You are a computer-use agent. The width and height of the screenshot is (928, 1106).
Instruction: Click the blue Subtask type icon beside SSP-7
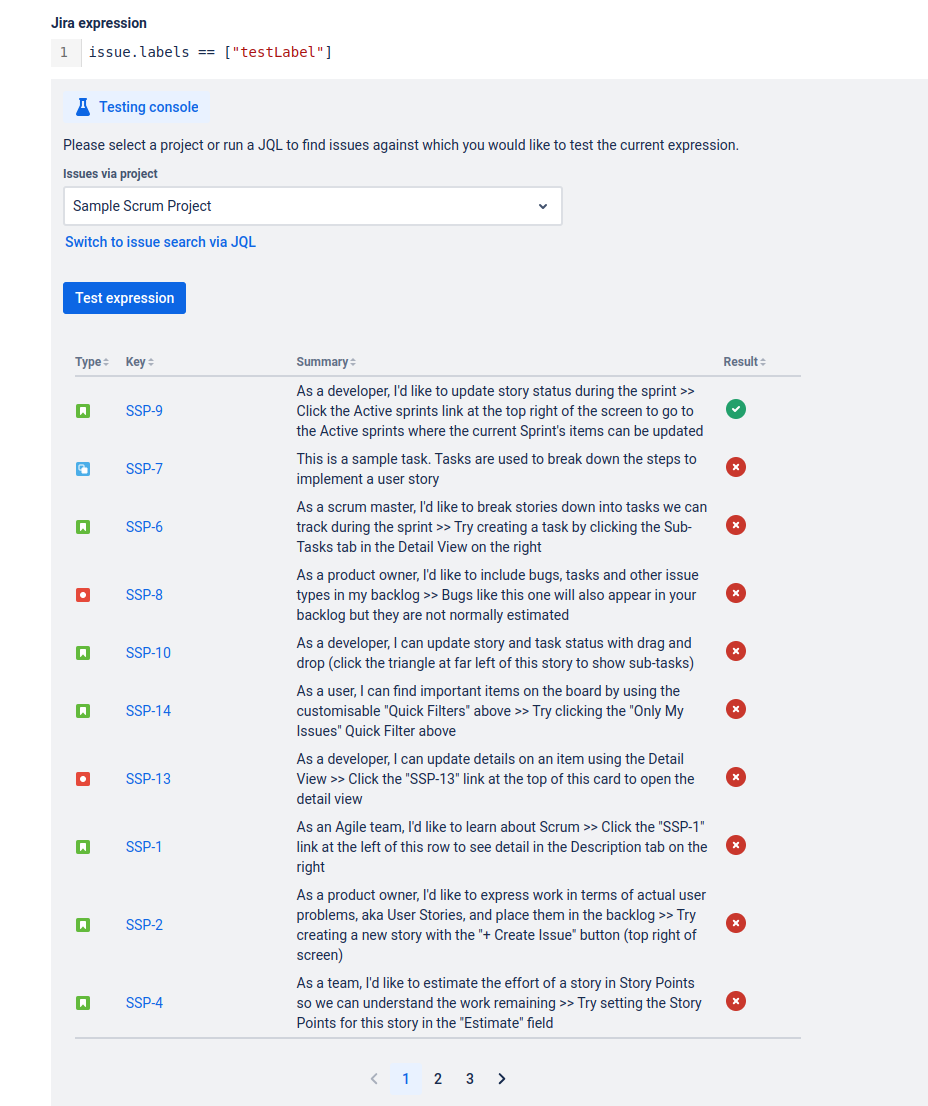pyautogui.click(x=83, y=468)
